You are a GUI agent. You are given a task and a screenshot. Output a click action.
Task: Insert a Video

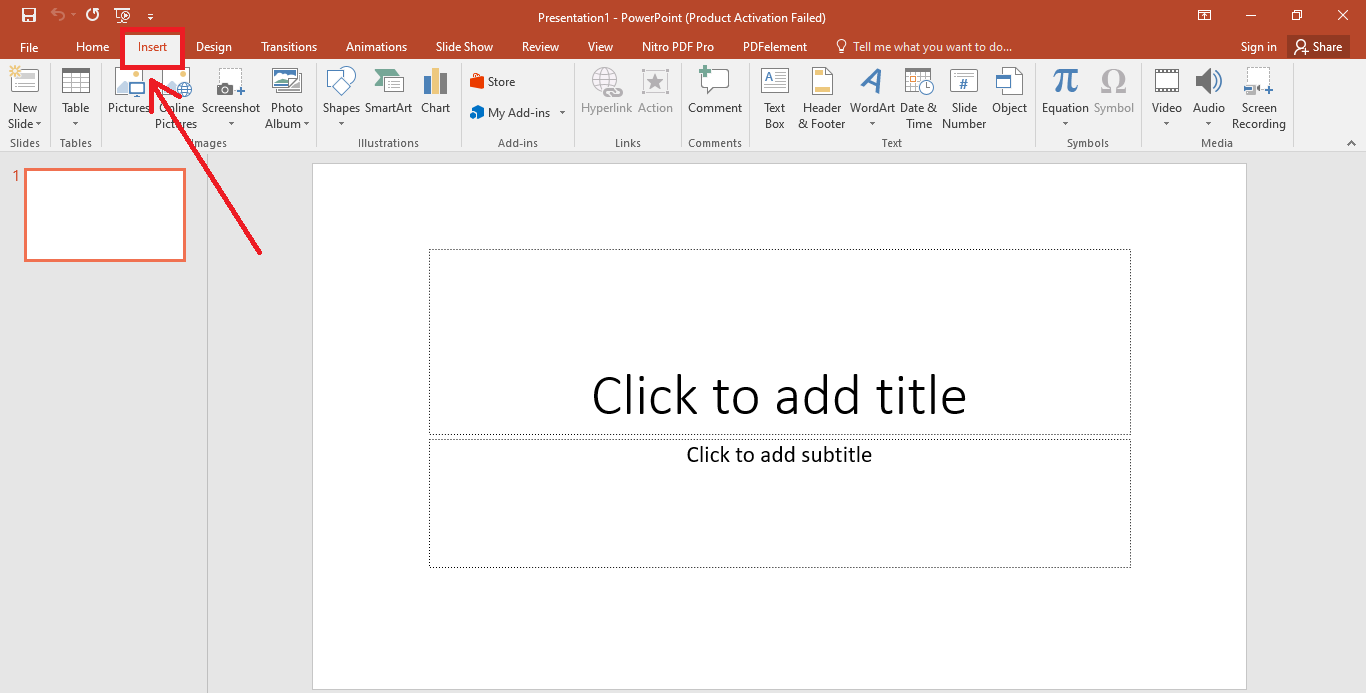point(1166,97)
